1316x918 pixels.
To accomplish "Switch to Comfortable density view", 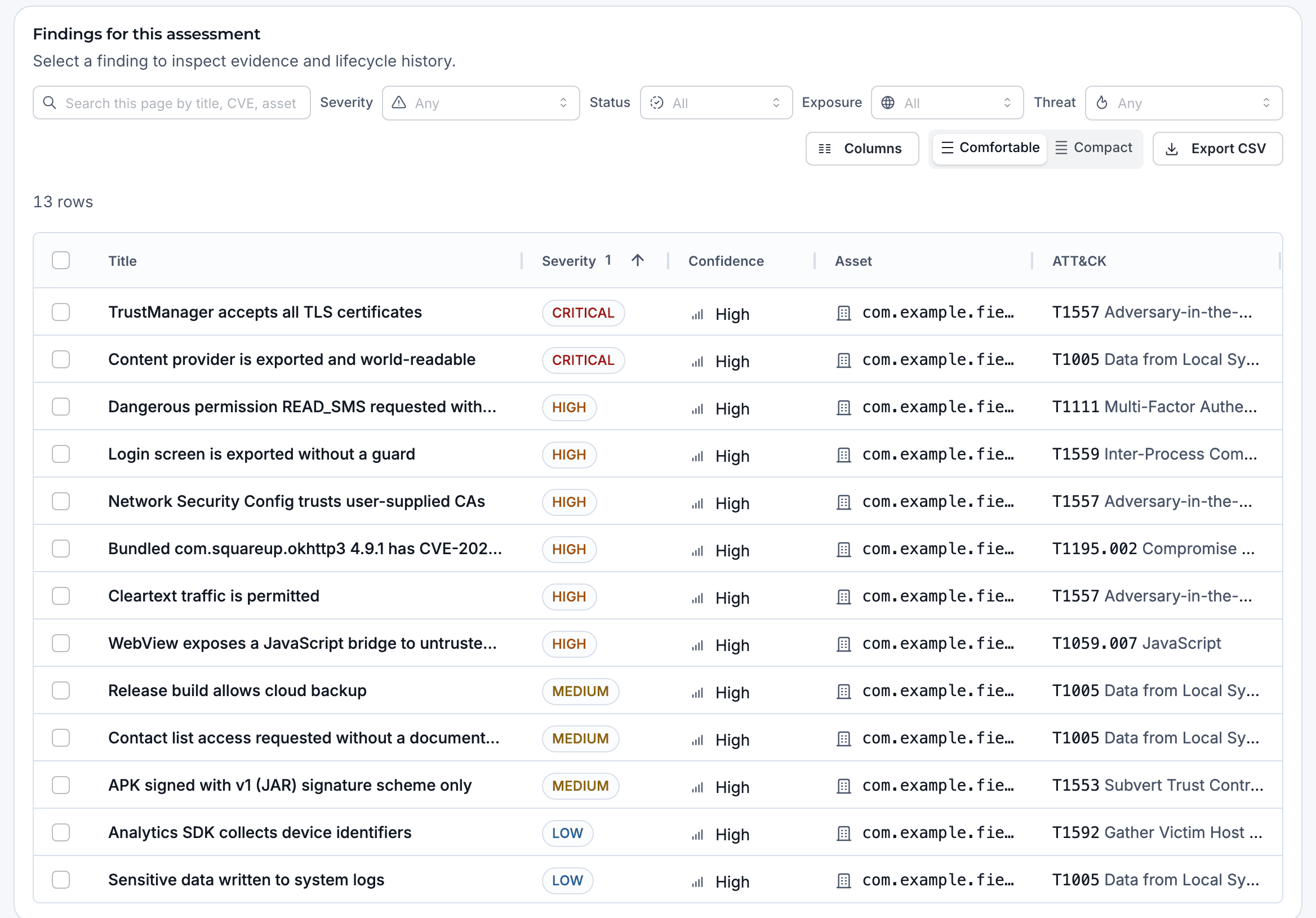I will [990, 148].
